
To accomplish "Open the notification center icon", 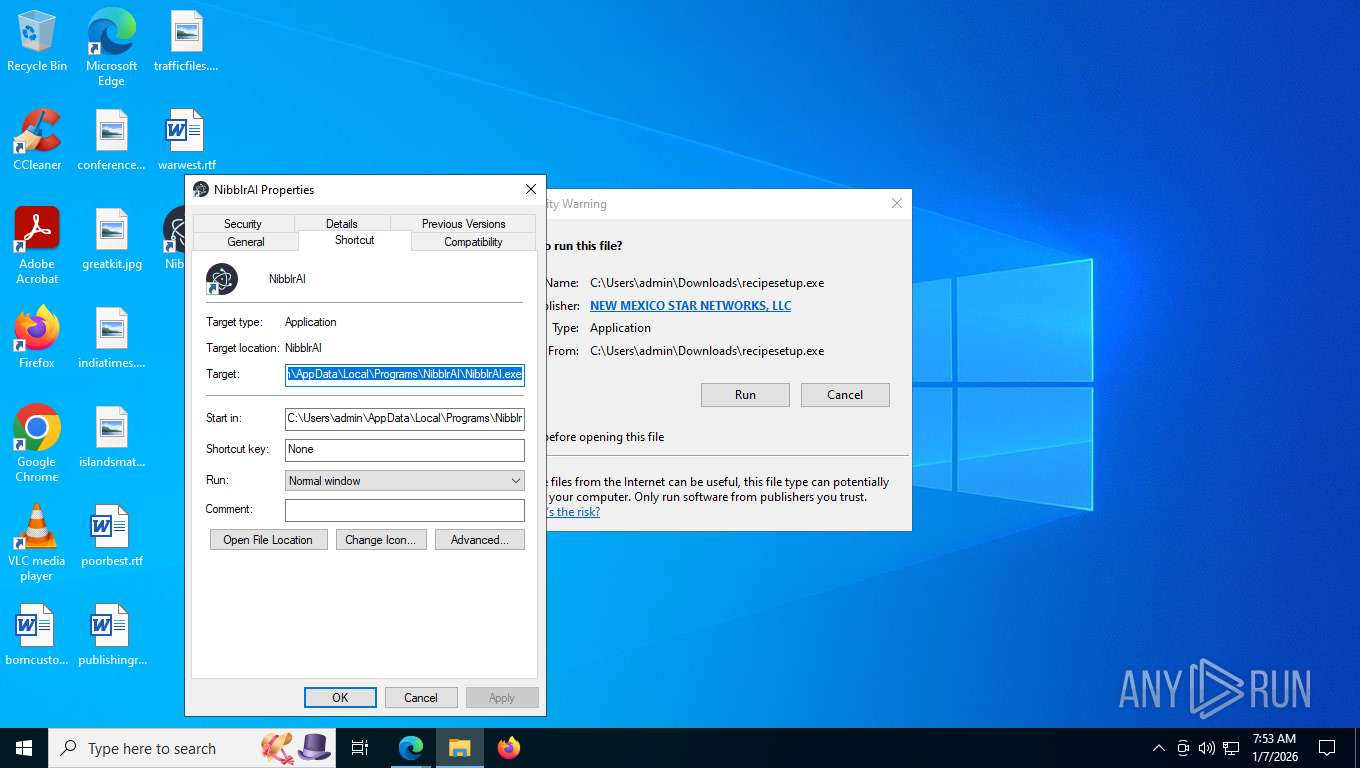I will pyautogui.click(x=1327, y=748).
